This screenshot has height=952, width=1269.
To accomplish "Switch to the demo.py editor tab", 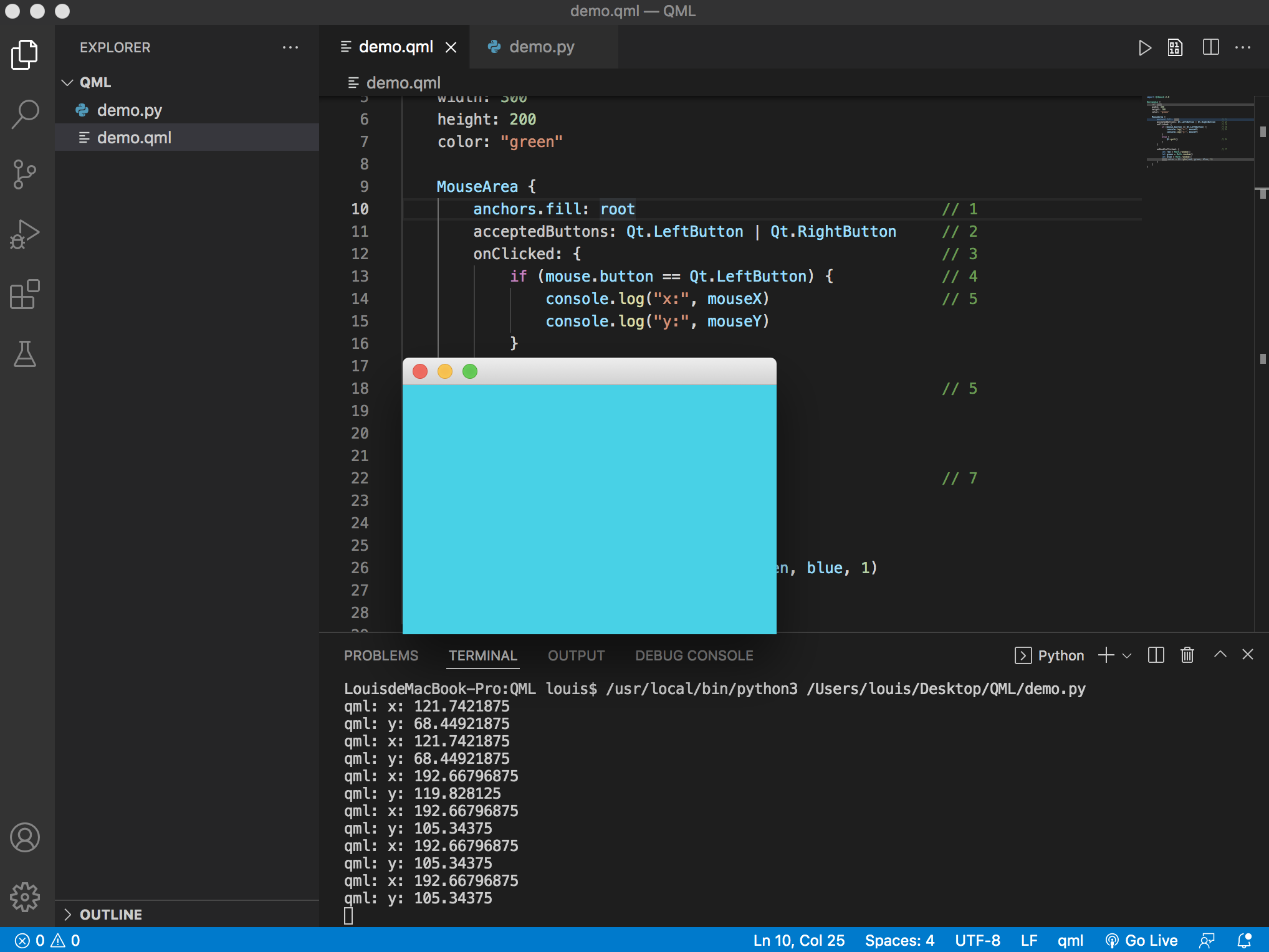I will click(x=541, y=47).
